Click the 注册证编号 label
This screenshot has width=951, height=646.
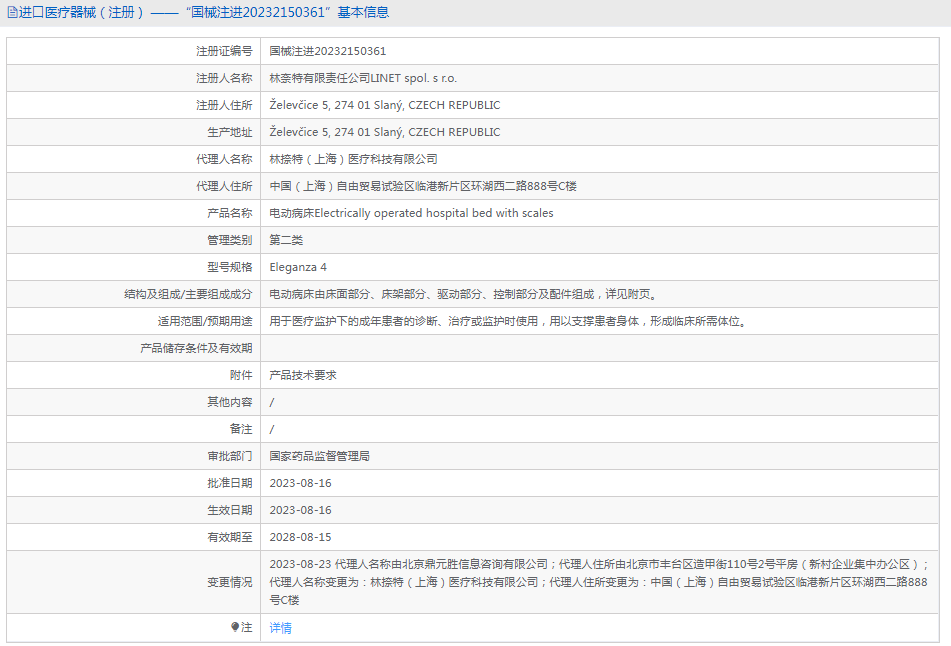pos(224,51)
